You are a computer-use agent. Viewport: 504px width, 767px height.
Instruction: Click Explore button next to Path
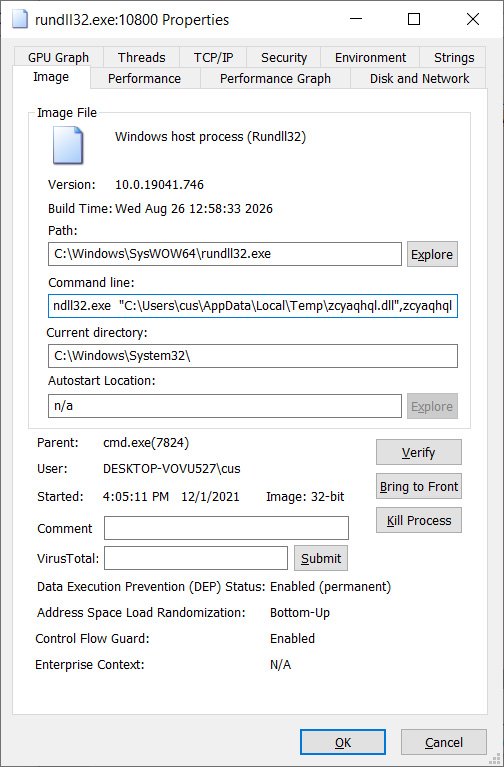point(432,254)
